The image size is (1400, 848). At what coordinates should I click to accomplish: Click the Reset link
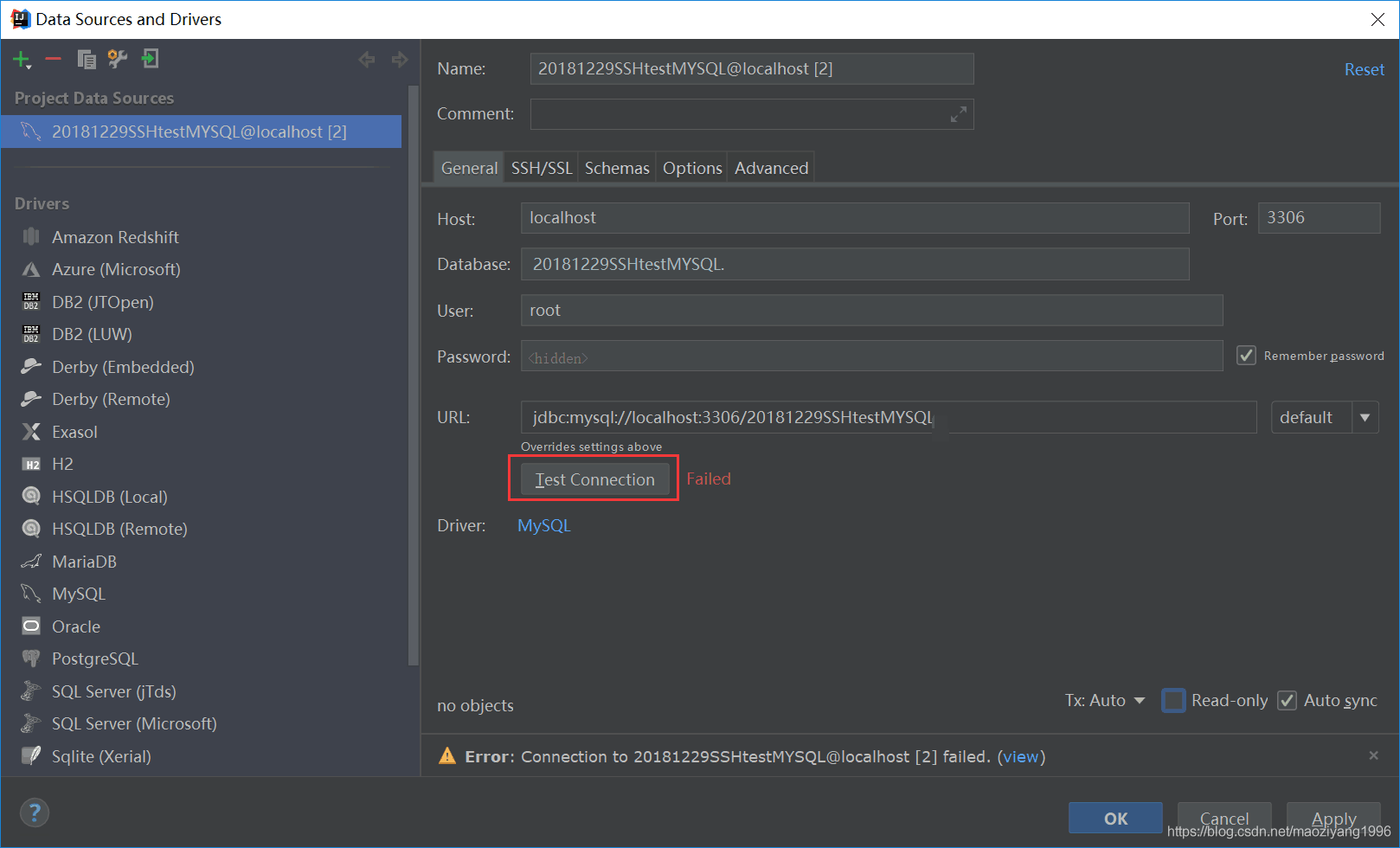[1364, 68]
